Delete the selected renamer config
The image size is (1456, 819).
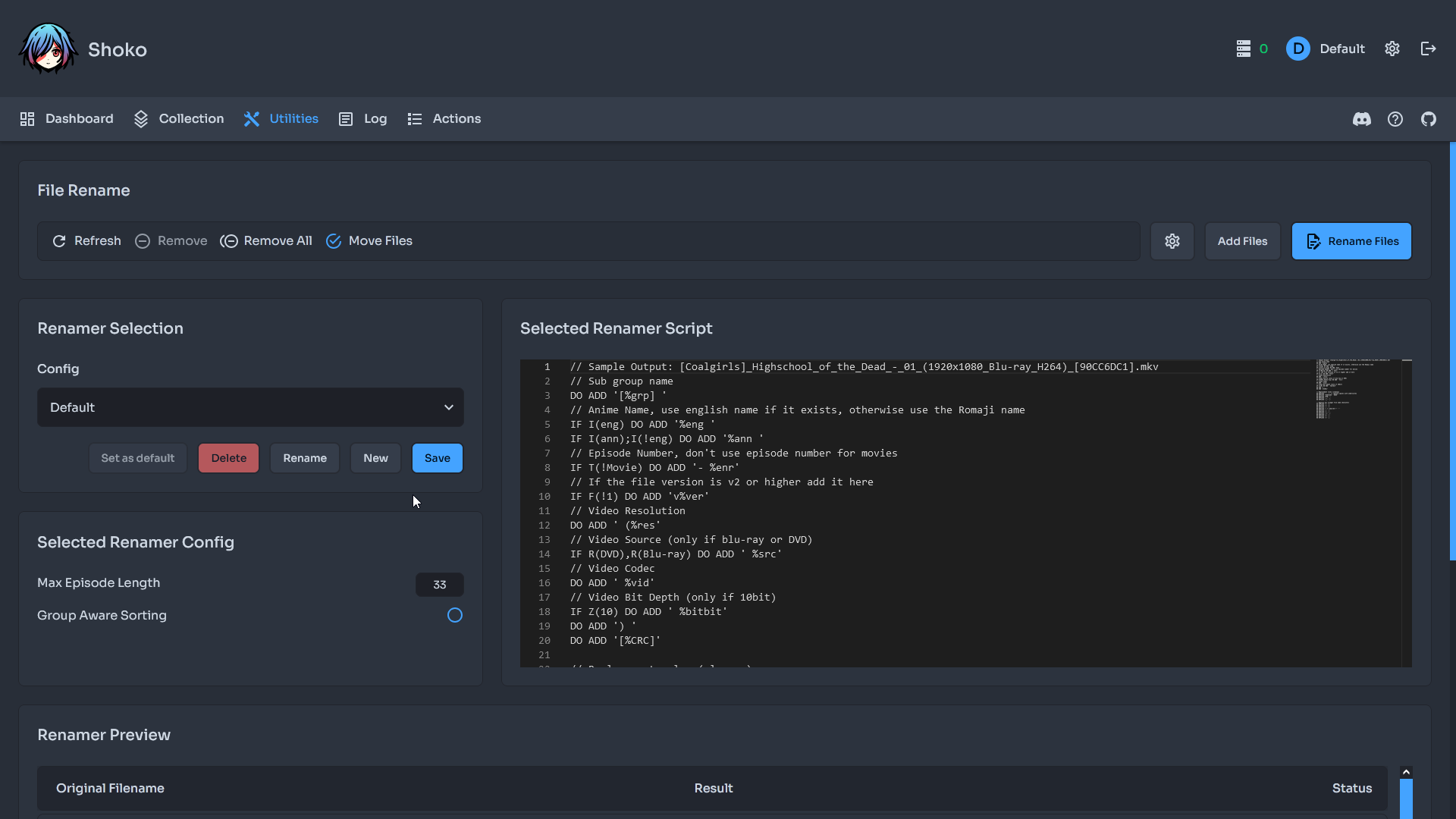coord(228,458)
